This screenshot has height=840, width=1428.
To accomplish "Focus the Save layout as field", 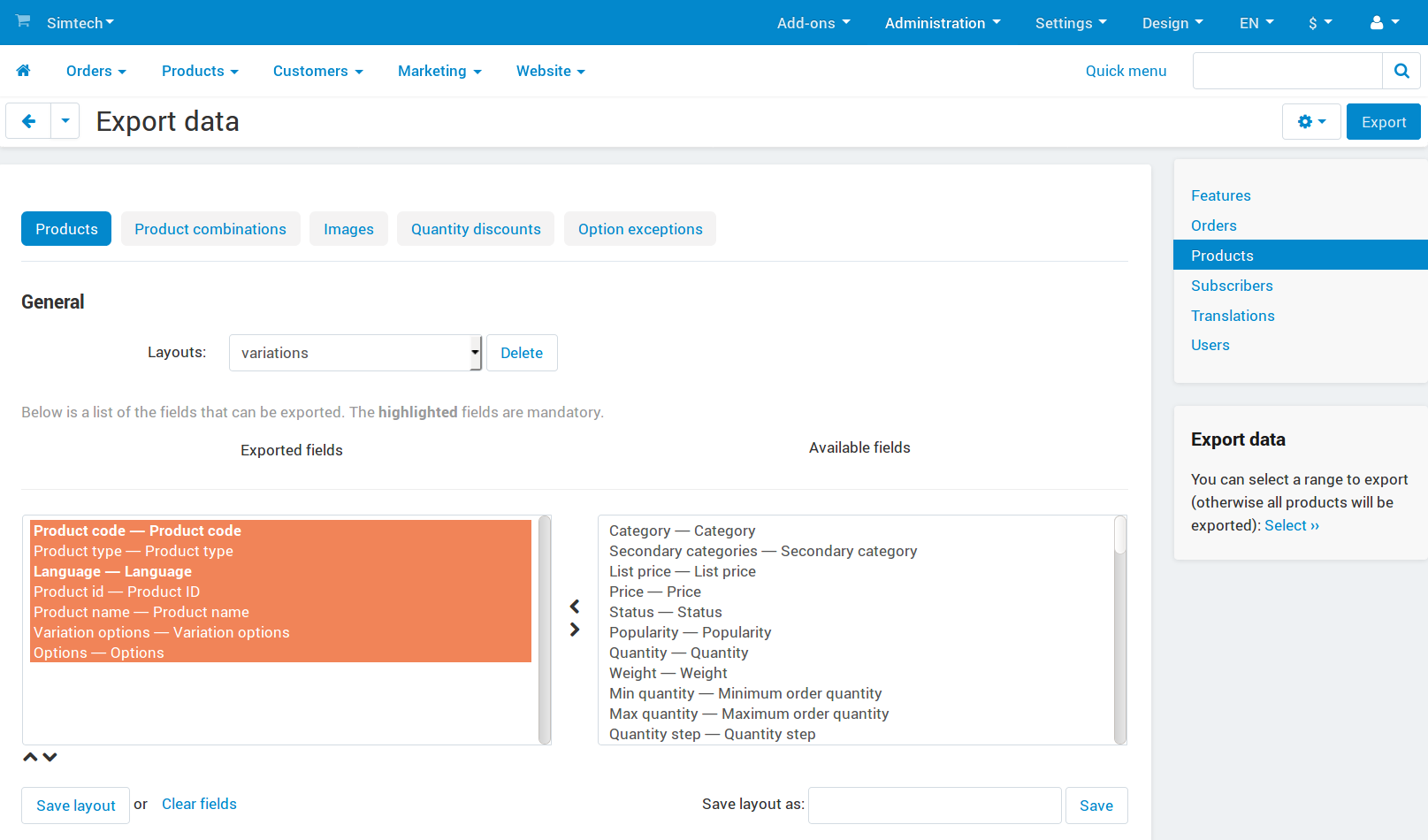I will pos(935,806).
